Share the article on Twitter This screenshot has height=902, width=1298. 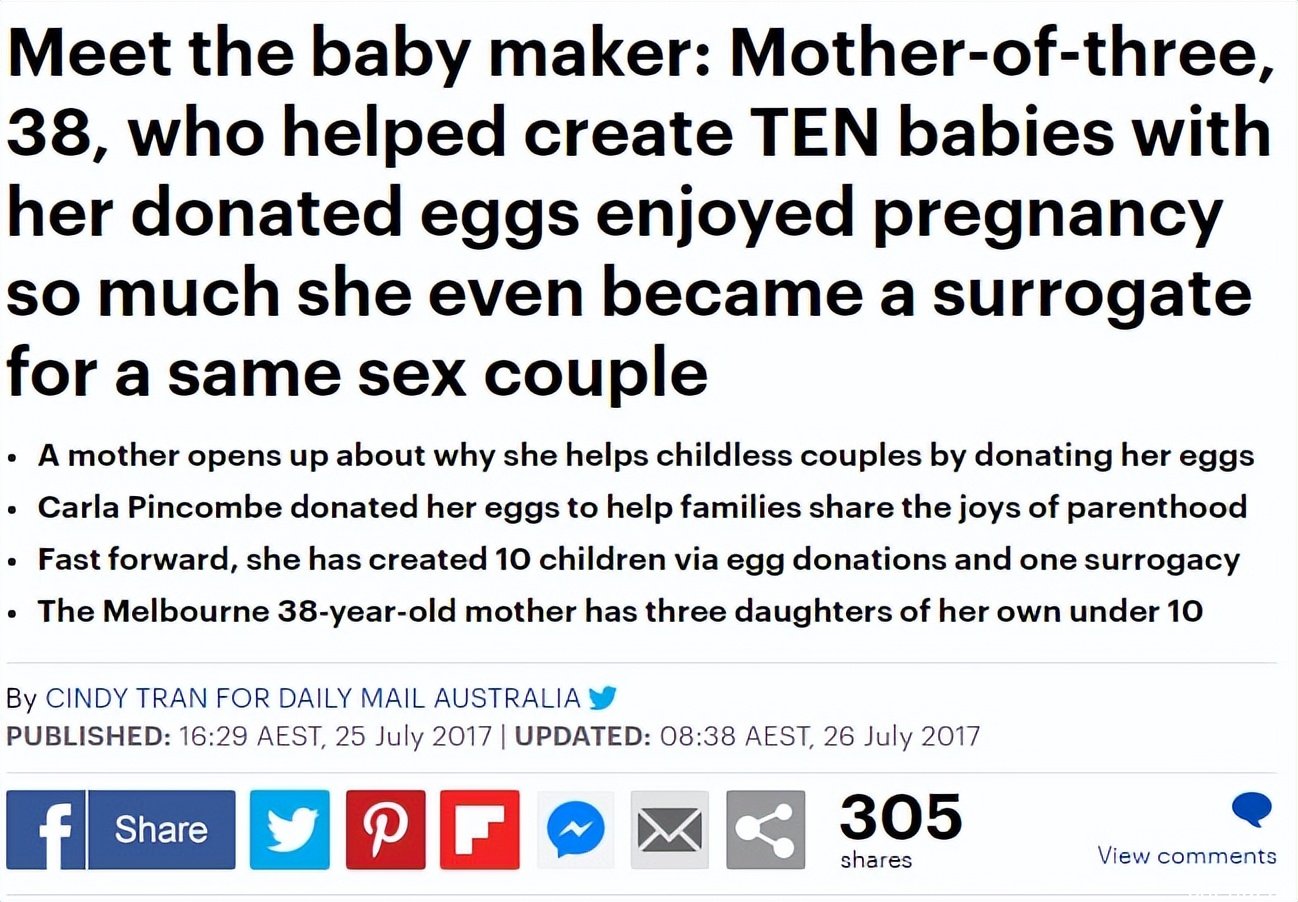[289, 830]
